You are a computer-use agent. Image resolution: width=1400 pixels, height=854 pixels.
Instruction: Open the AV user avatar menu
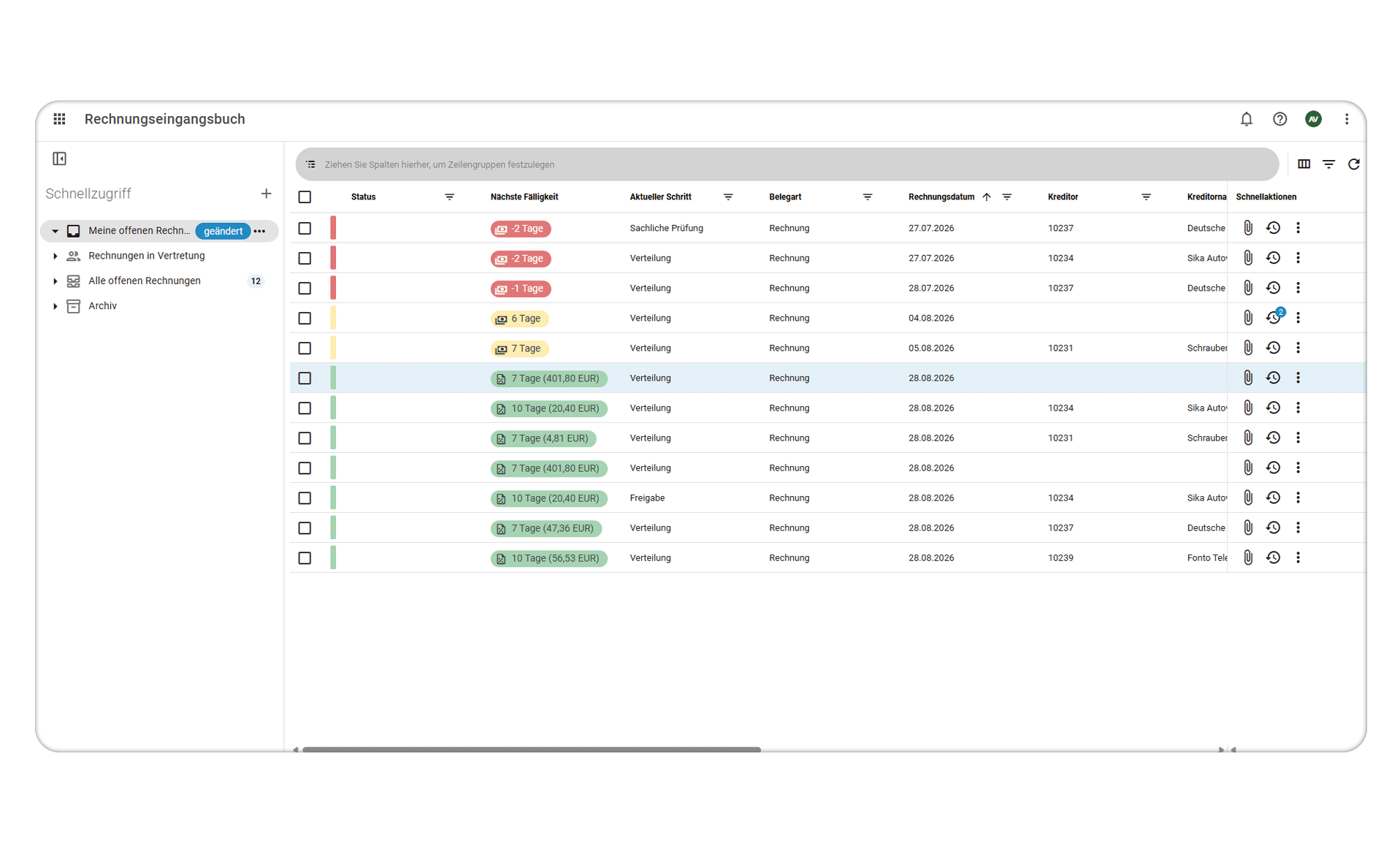(1313, 119)
